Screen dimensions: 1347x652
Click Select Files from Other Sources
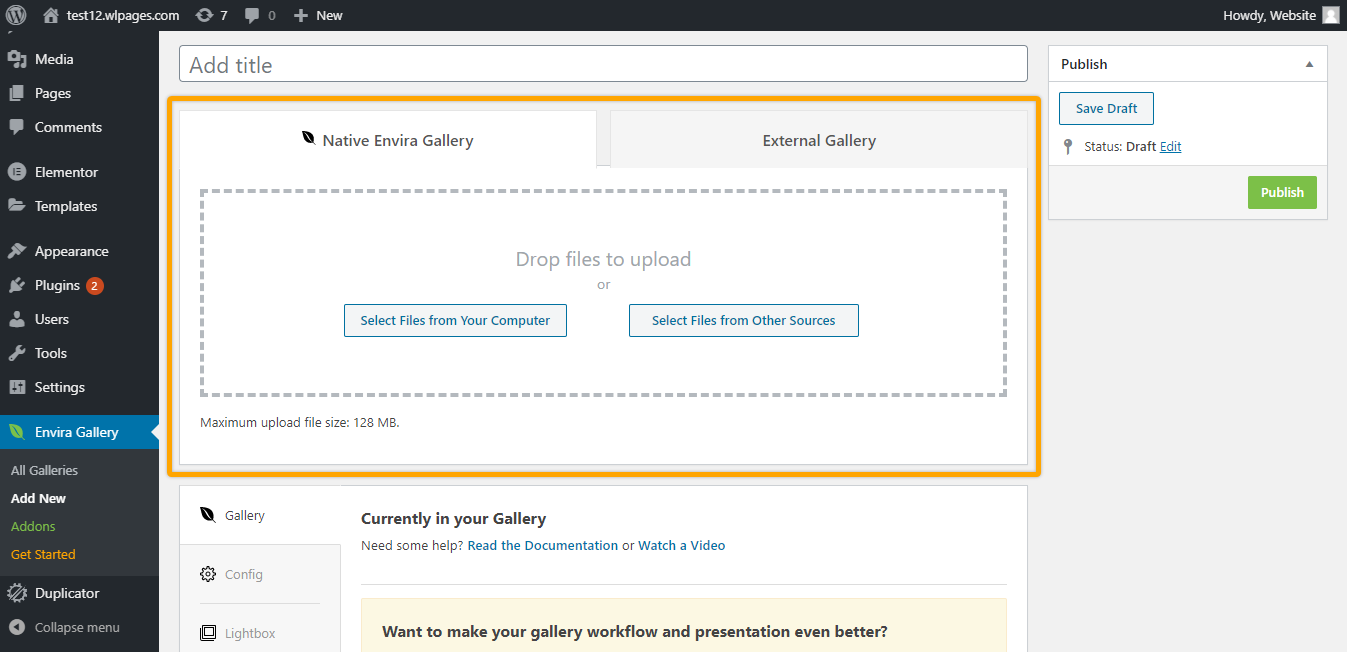[744, 320]
